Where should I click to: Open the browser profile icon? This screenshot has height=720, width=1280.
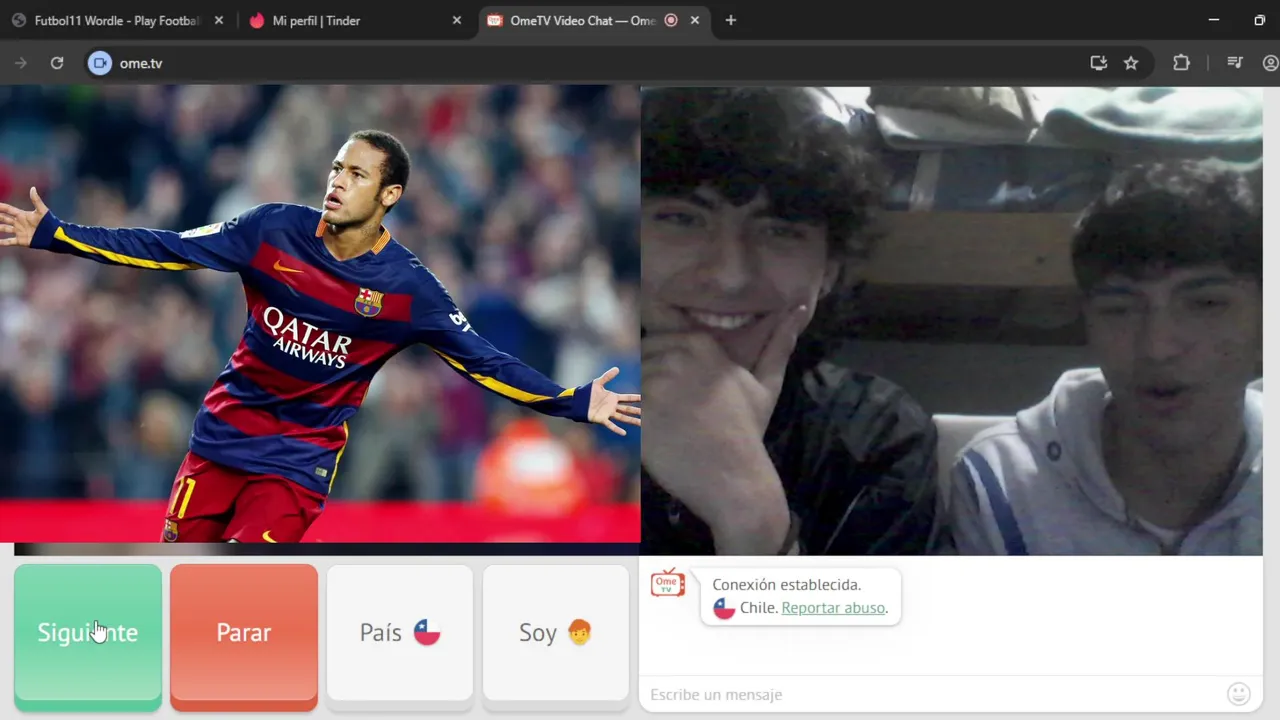tap(1271, 63)
